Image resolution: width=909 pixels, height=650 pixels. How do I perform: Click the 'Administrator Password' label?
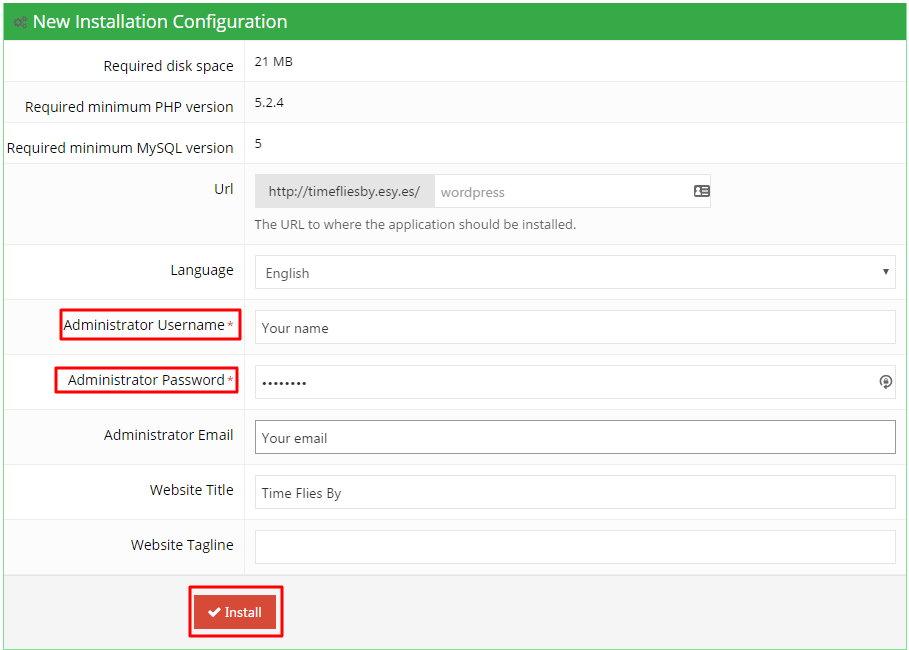[146, 380]
